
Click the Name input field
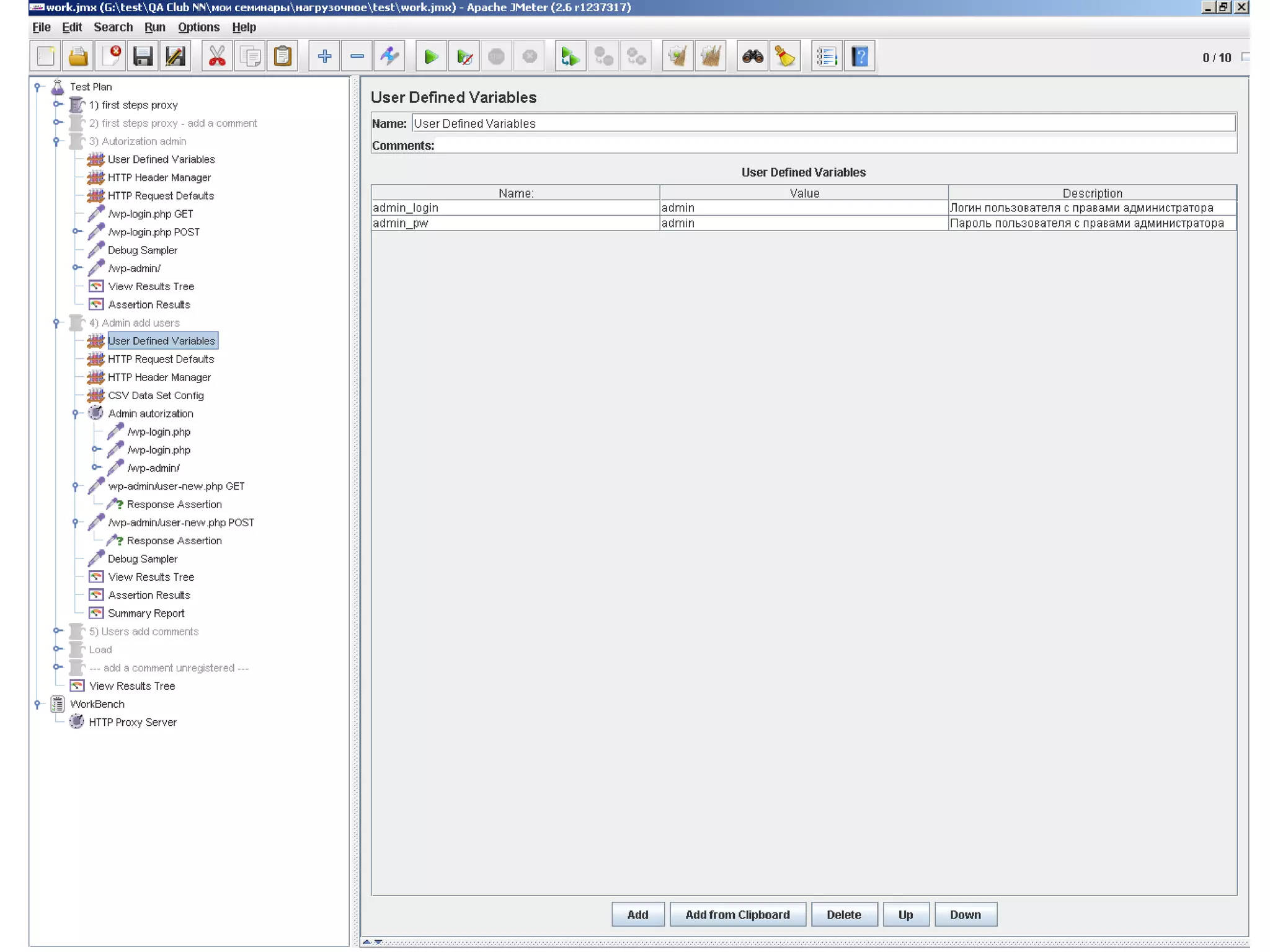(822, 123)
